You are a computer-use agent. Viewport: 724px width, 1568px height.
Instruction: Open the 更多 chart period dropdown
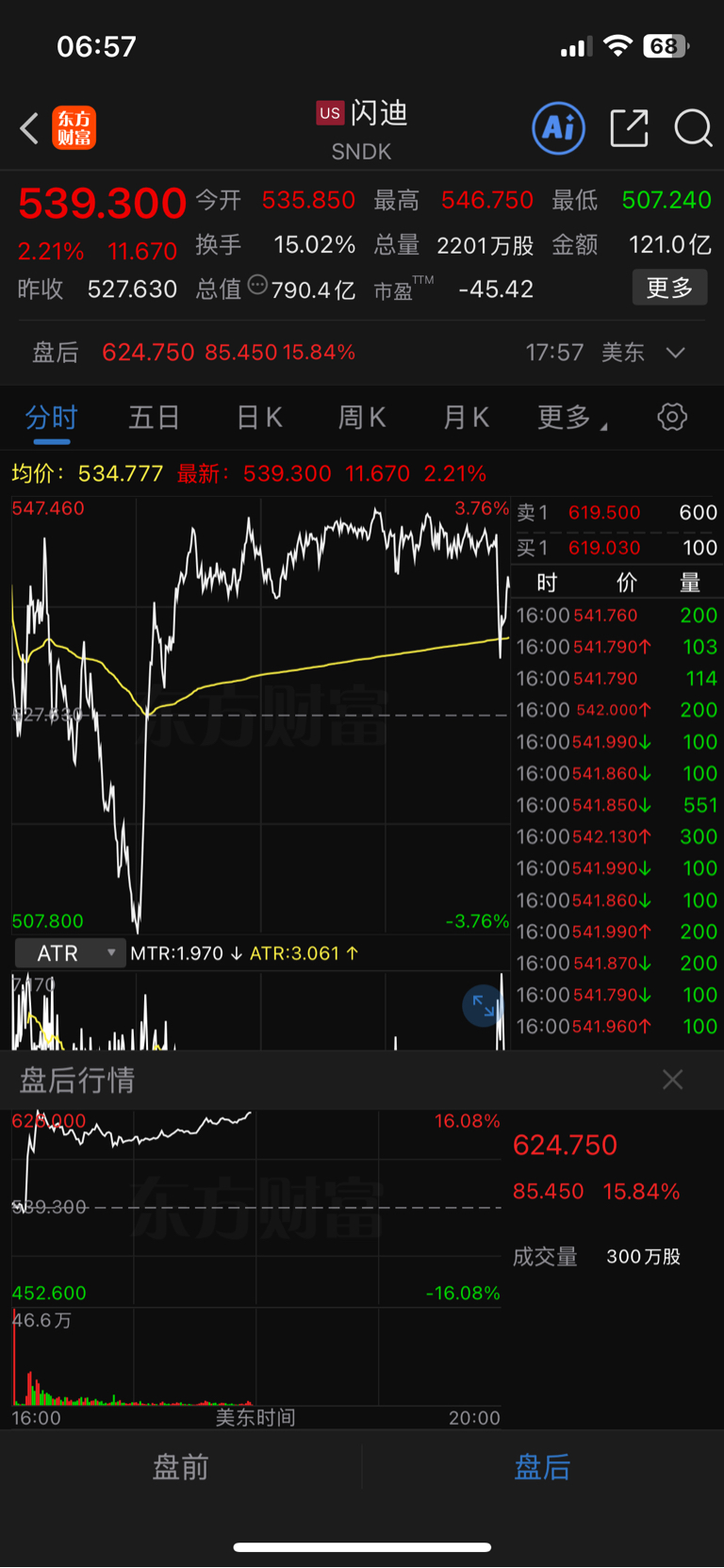tap(572, 418)
